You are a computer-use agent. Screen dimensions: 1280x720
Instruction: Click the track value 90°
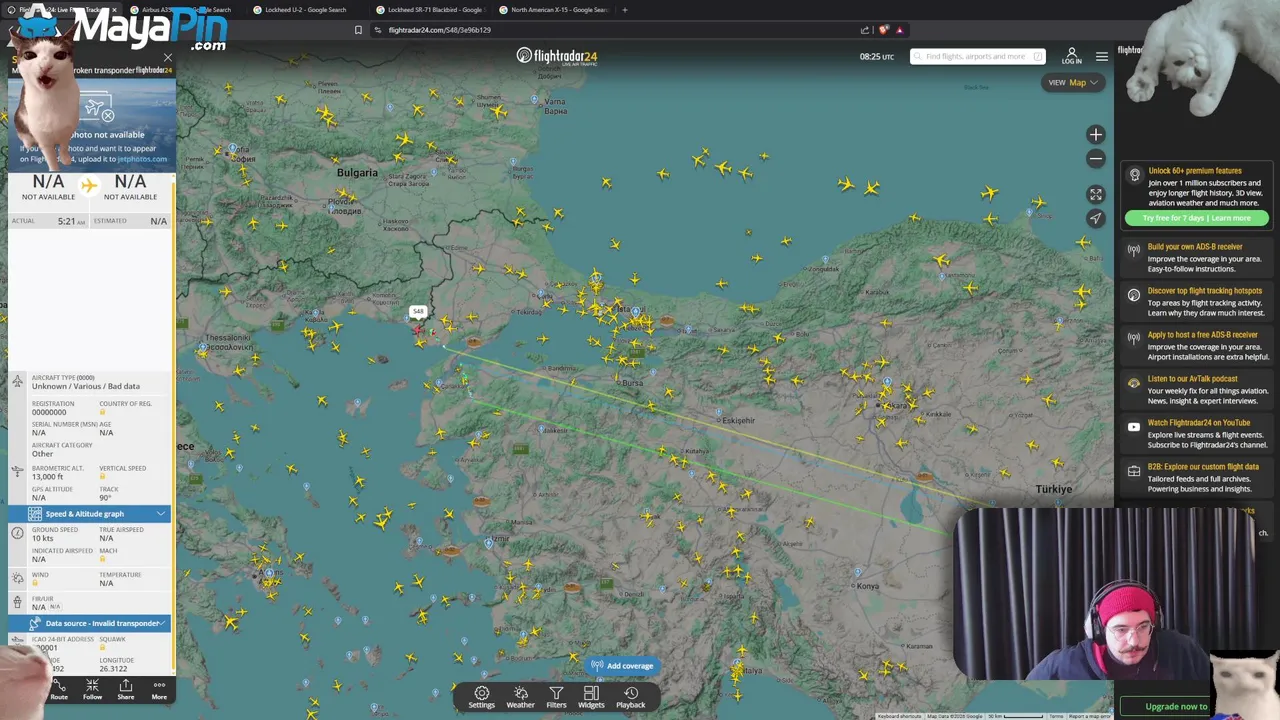(105, 498)
